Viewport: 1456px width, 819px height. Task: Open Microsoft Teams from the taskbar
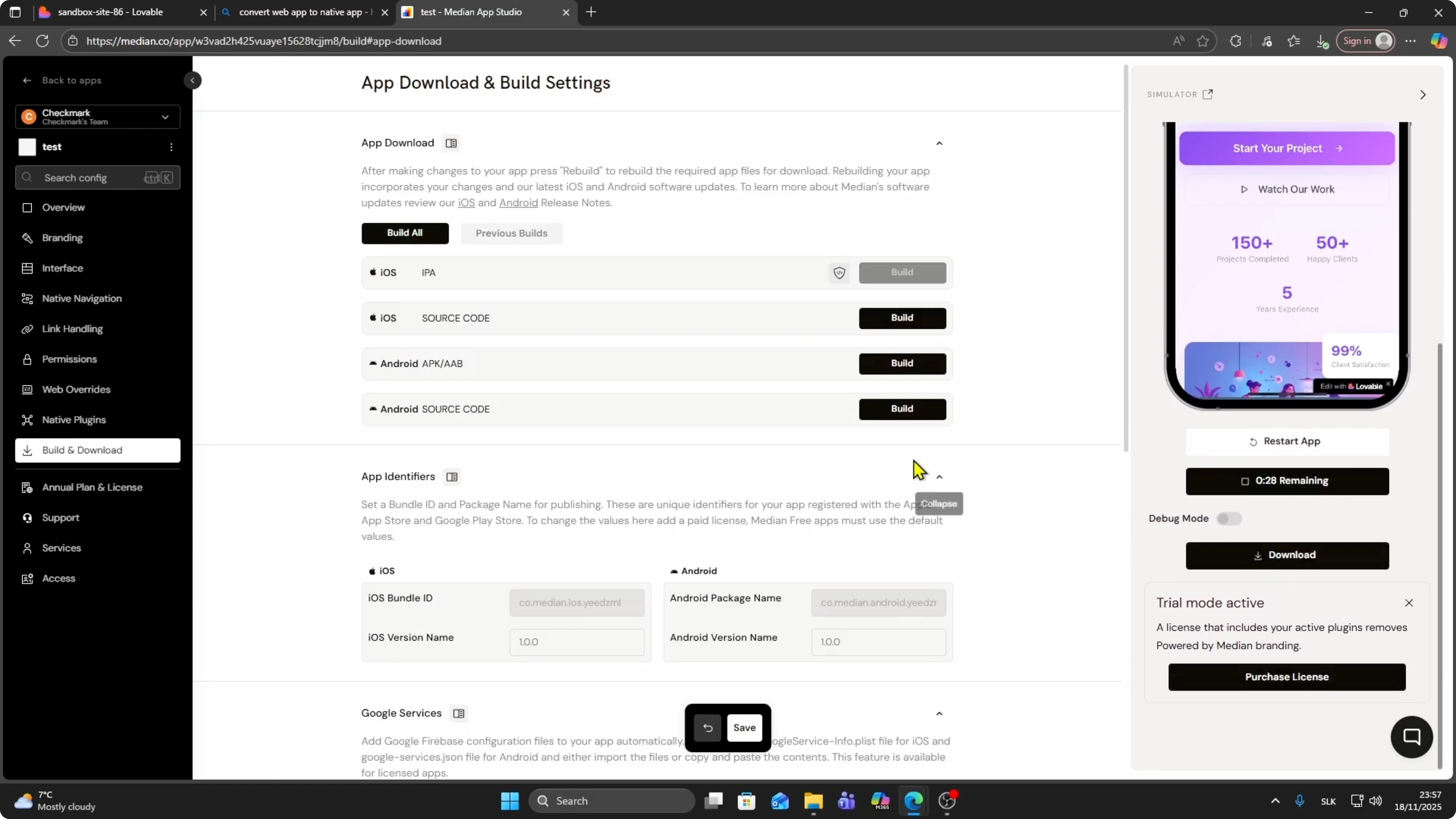[x=847, y=801]
